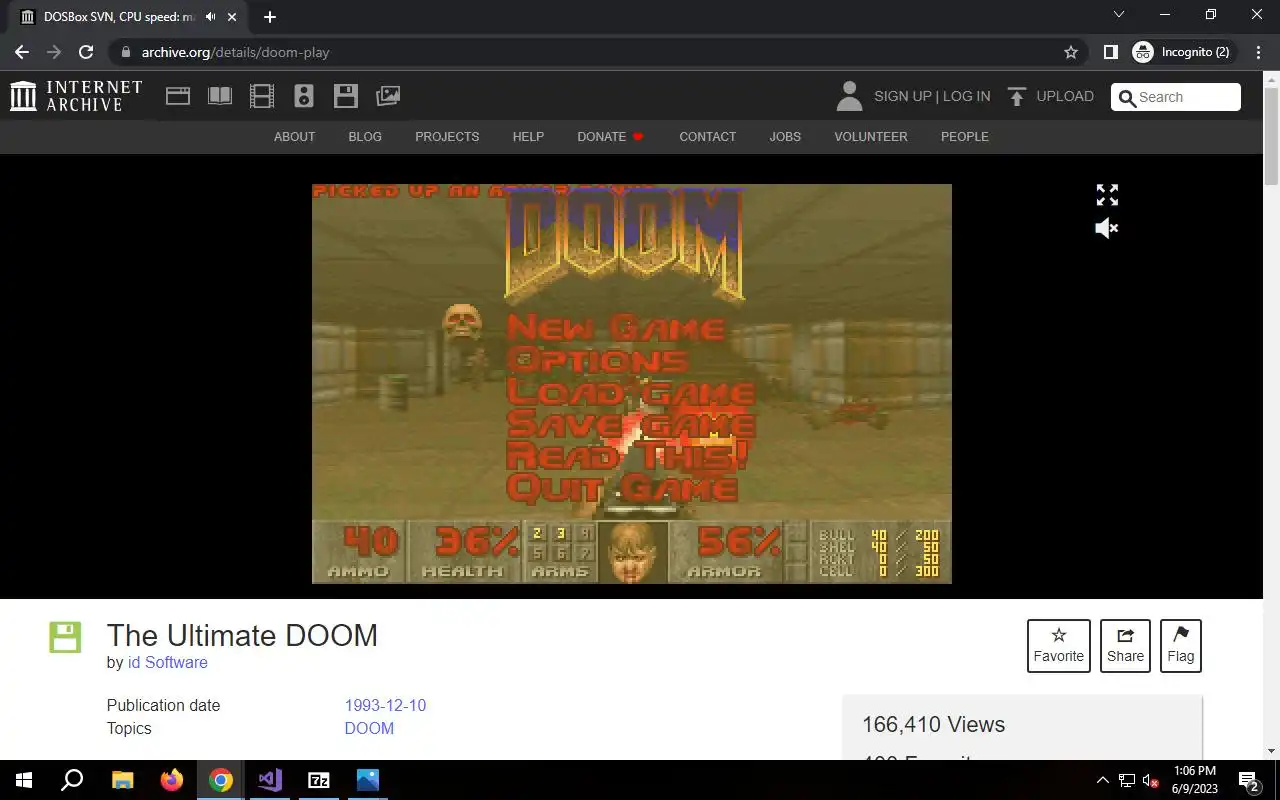Viewport: 1280px width, 800px height.
Task: Open the CONTACT menu item
Action: (x=707, y=137)
